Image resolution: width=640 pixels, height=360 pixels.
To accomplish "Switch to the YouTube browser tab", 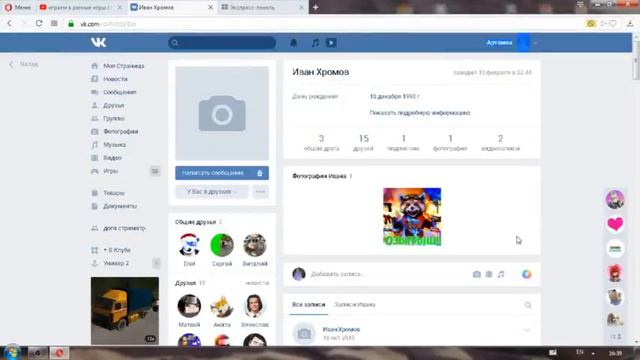I will (x=80, y=7).
